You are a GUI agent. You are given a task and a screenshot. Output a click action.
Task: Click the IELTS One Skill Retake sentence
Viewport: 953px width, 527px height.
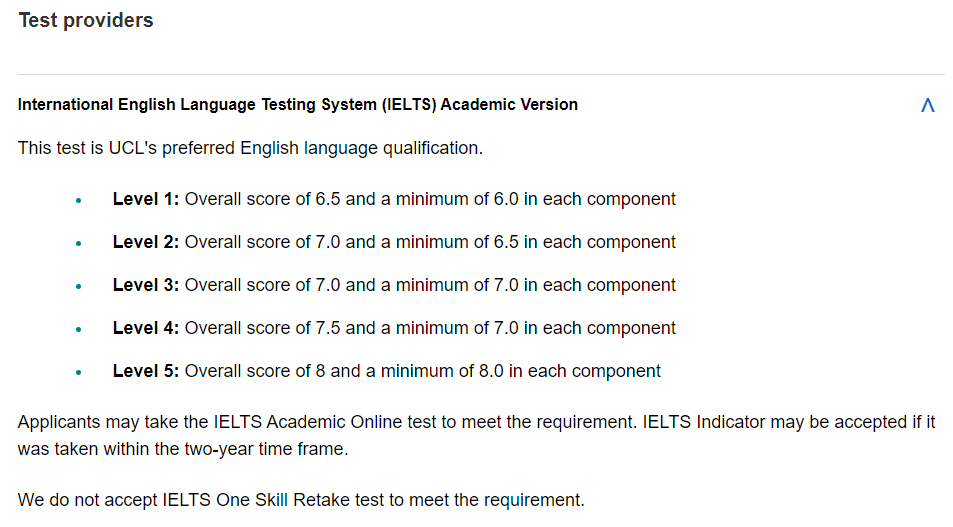coord(301,500)
